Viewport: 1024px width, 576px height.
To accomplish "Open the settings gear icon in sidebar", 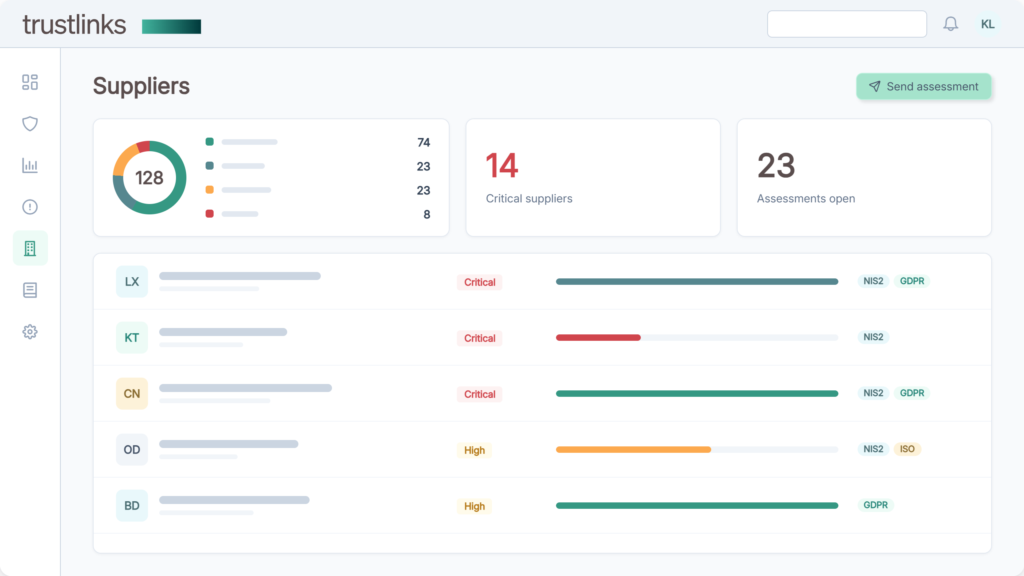I will 30,332.
